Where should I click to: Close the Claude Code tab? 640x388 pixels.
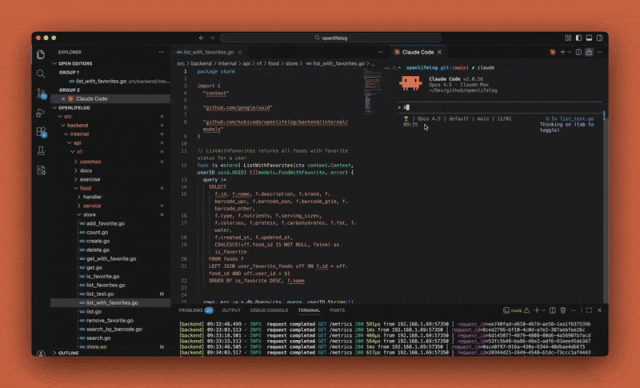click(440, 52)
